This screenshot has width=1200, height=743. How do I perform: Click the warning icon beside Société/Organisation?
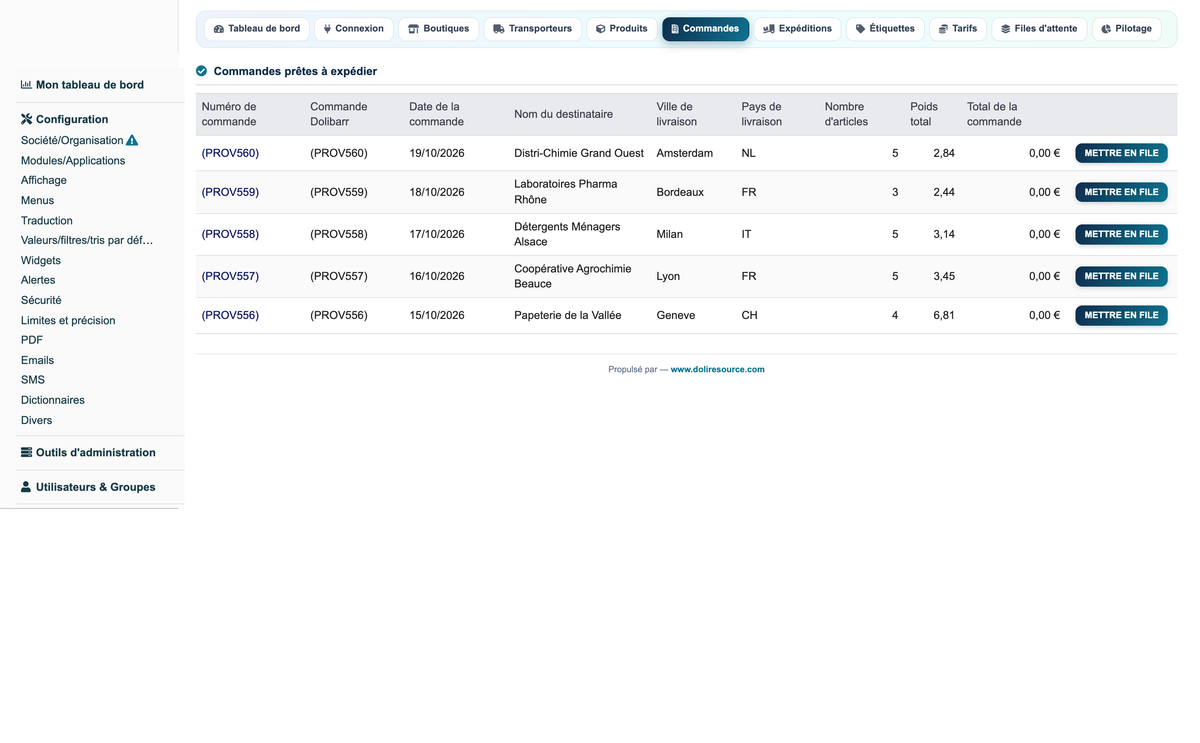tap(132, 141)
